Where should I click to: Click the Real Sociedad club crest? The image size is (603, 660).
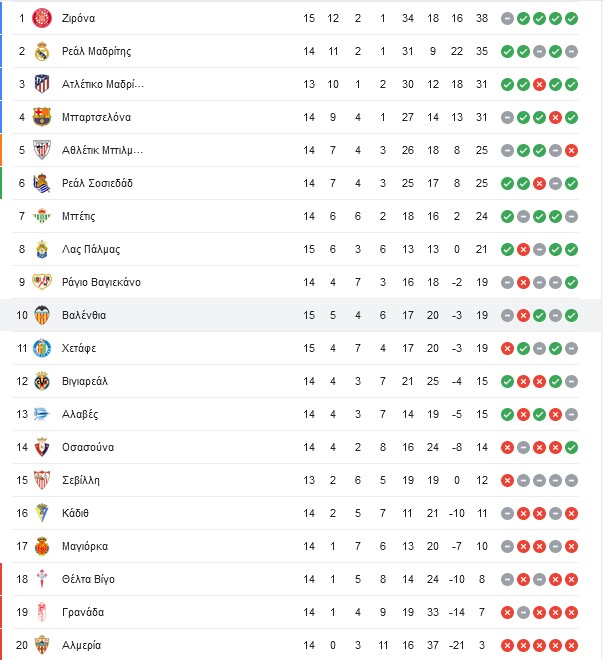(42, 183)
